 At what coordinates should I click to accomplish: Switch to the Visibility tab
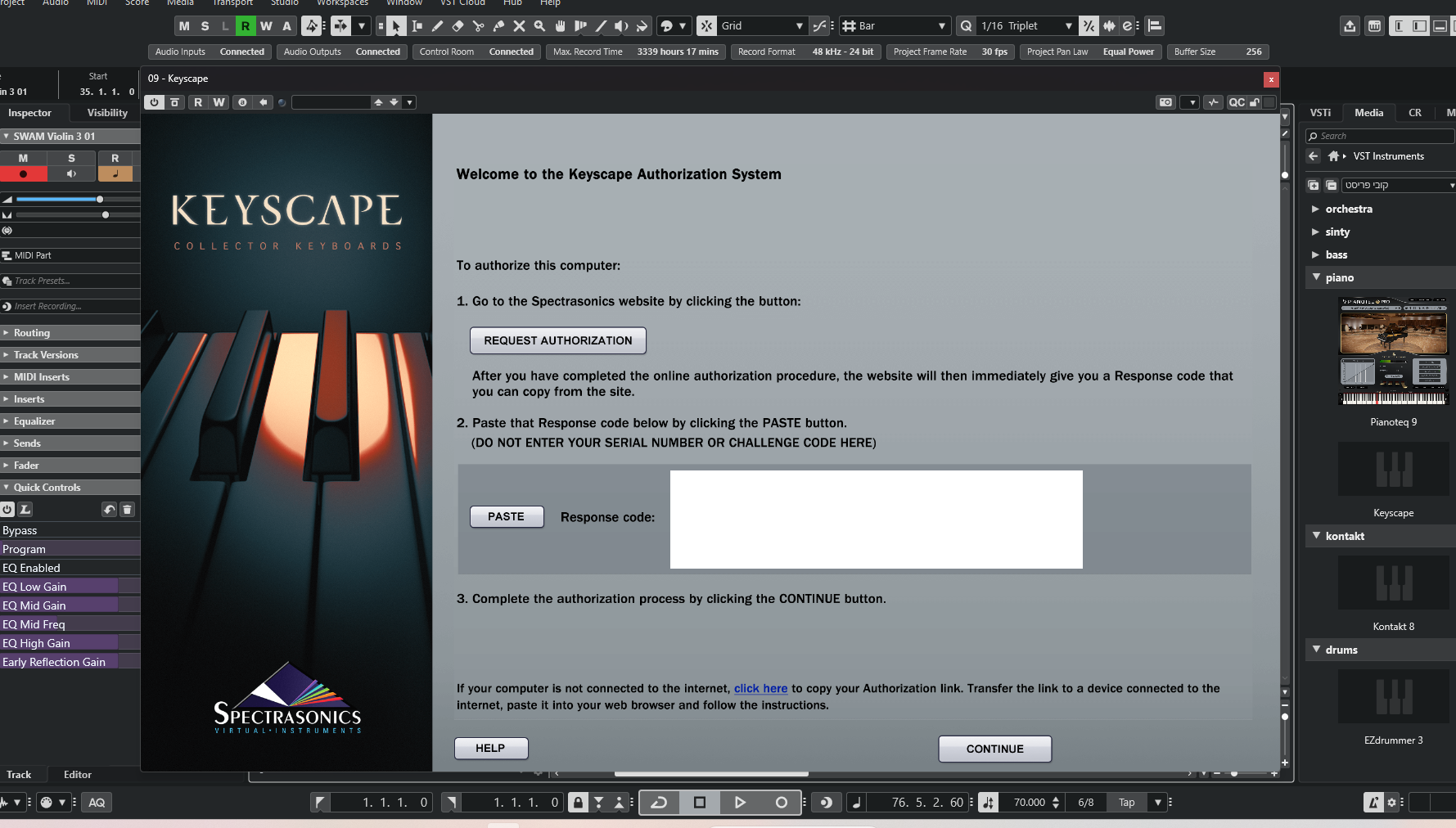(107, 113)
